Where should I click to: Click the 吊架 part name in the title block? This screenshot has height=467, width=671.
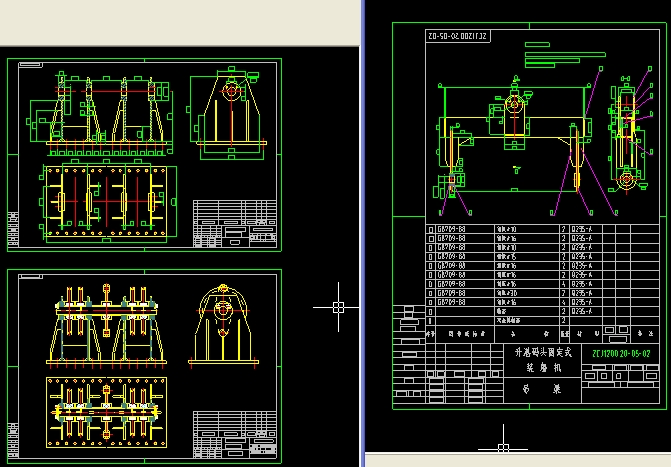tap(542, 389)
